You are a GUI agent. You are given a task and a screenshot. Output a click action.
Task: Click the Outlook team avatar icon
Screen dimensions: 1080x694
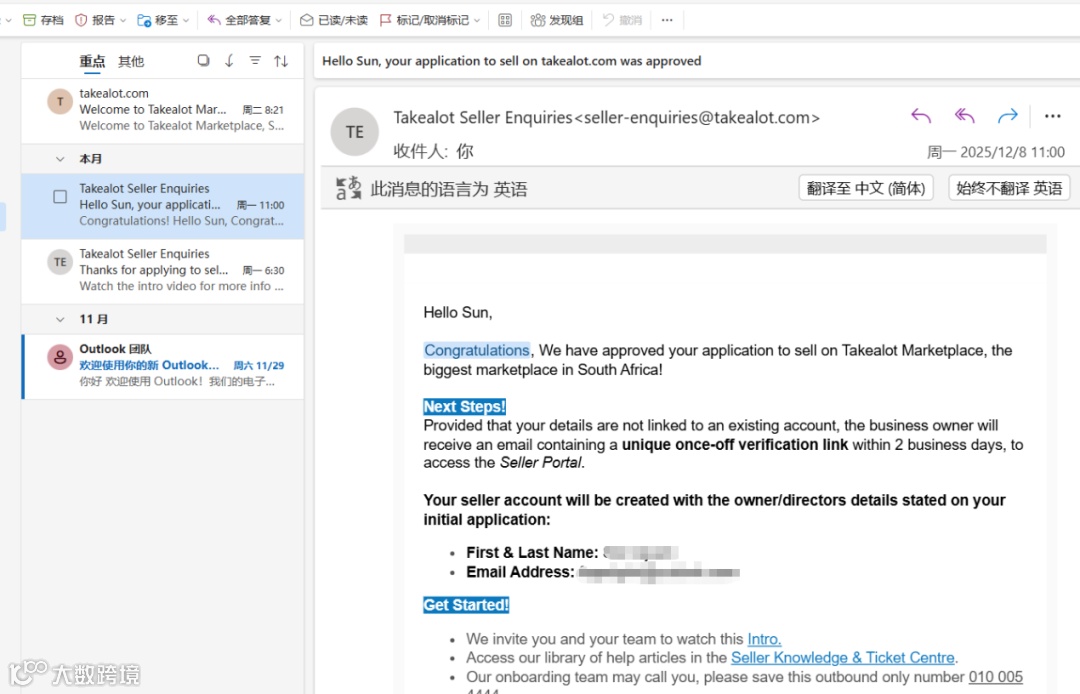coord(60,357)
